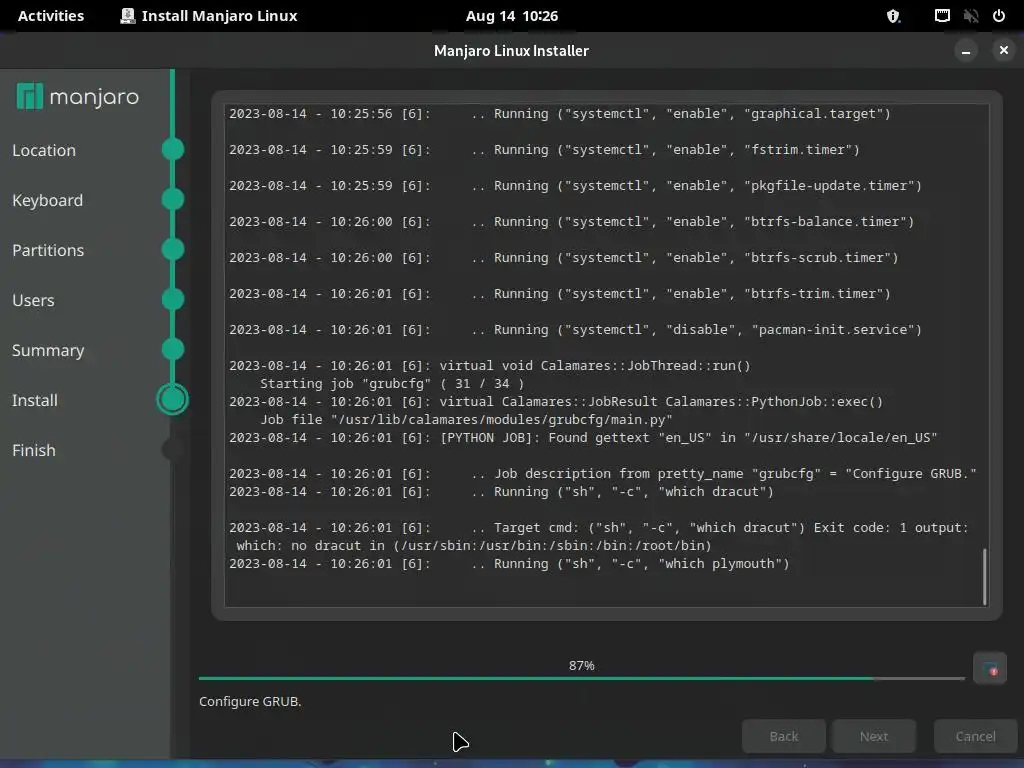This screenshot has width=1024, height=768.
Task: Click the 'Configure GRUB.' status text
Action: click(x=250, y=701)
